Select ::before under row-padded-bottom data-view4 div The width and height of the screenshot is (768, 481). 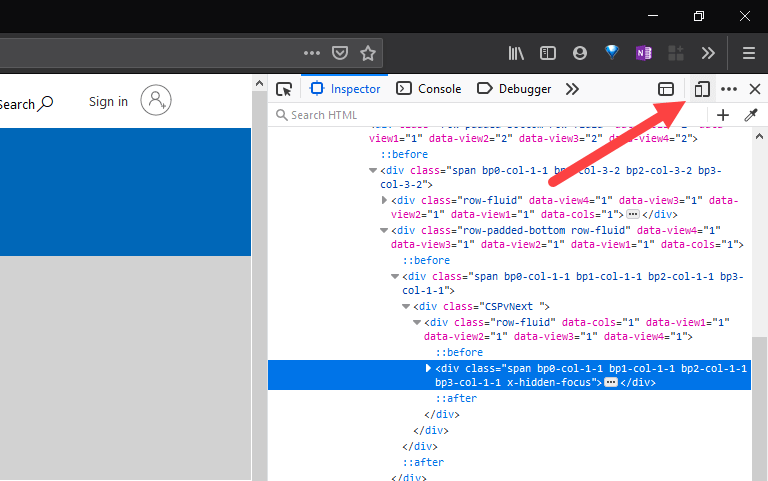pyautogui.click(x=426, y=260)
